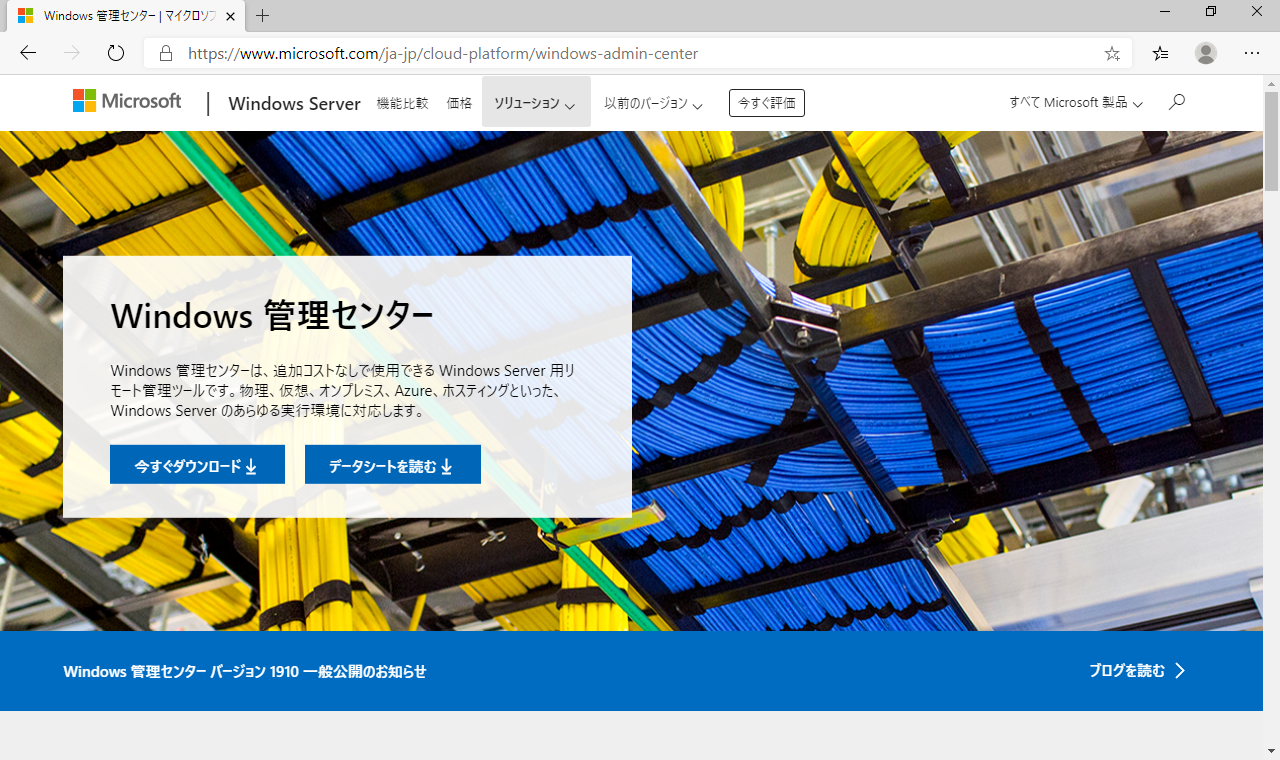Minimize the browser window
This screenshot has width=1280, height=760.
(x=1165, y=11)
